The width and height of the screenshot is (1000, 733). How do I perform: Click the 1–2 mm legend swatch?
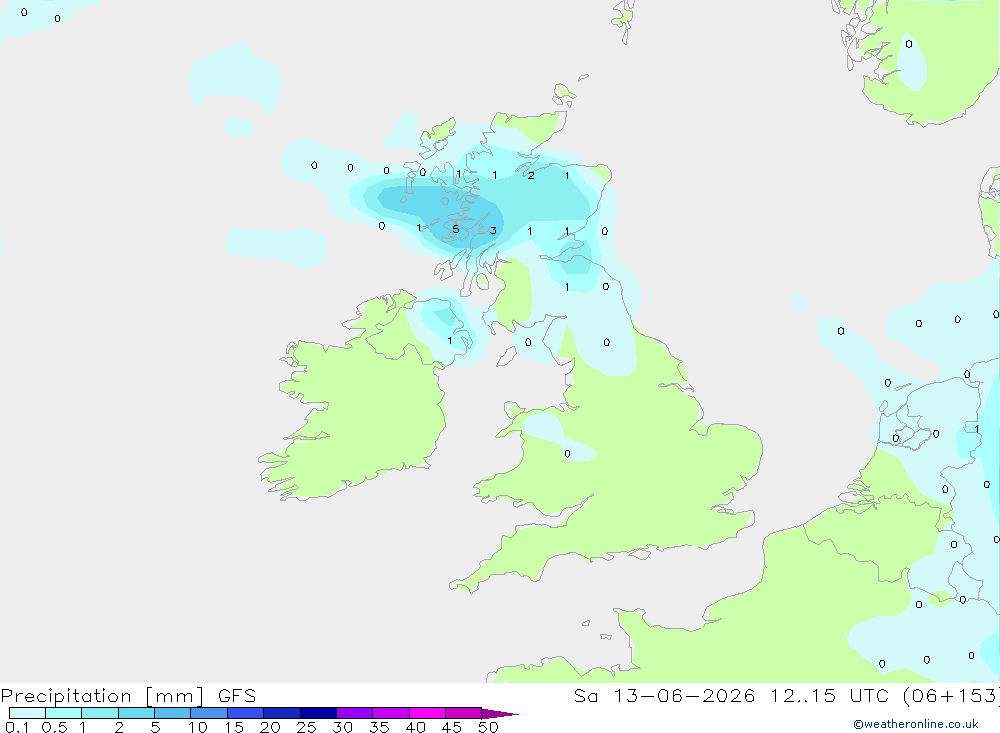(x=100, y=713)
